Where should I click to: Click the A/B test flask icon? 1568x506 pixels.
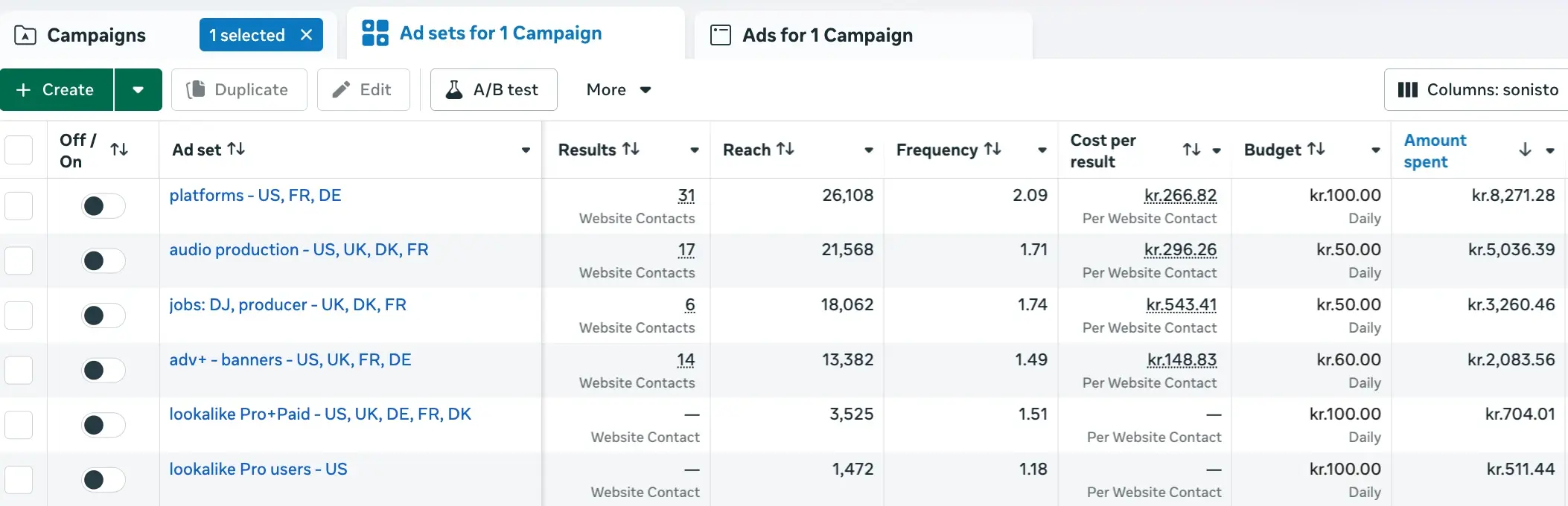tap(453, 90)
